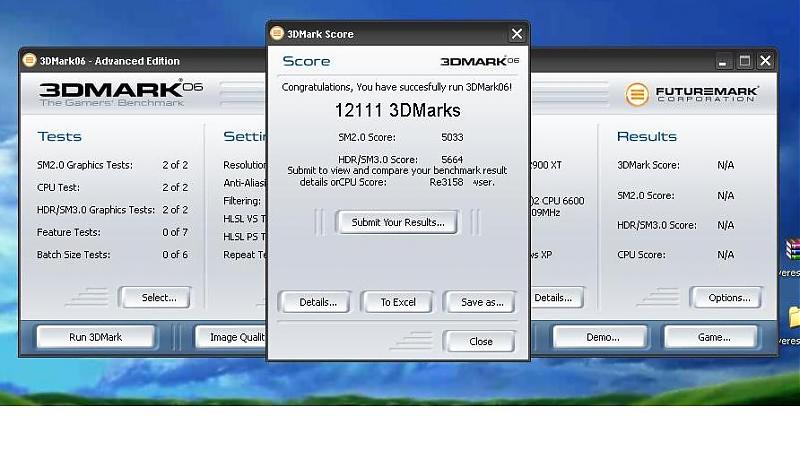Click the 'Batch Size Tests:' label

[73, 255]
